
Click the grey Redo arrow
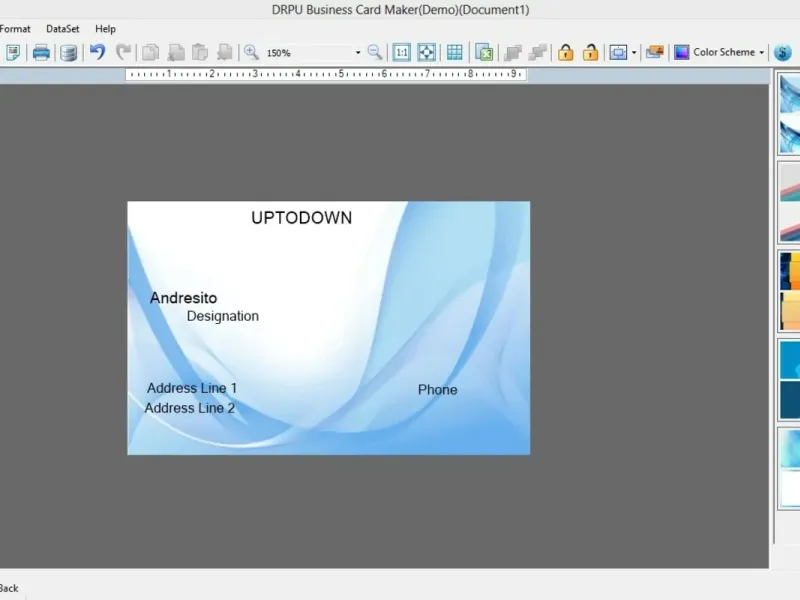123,52
